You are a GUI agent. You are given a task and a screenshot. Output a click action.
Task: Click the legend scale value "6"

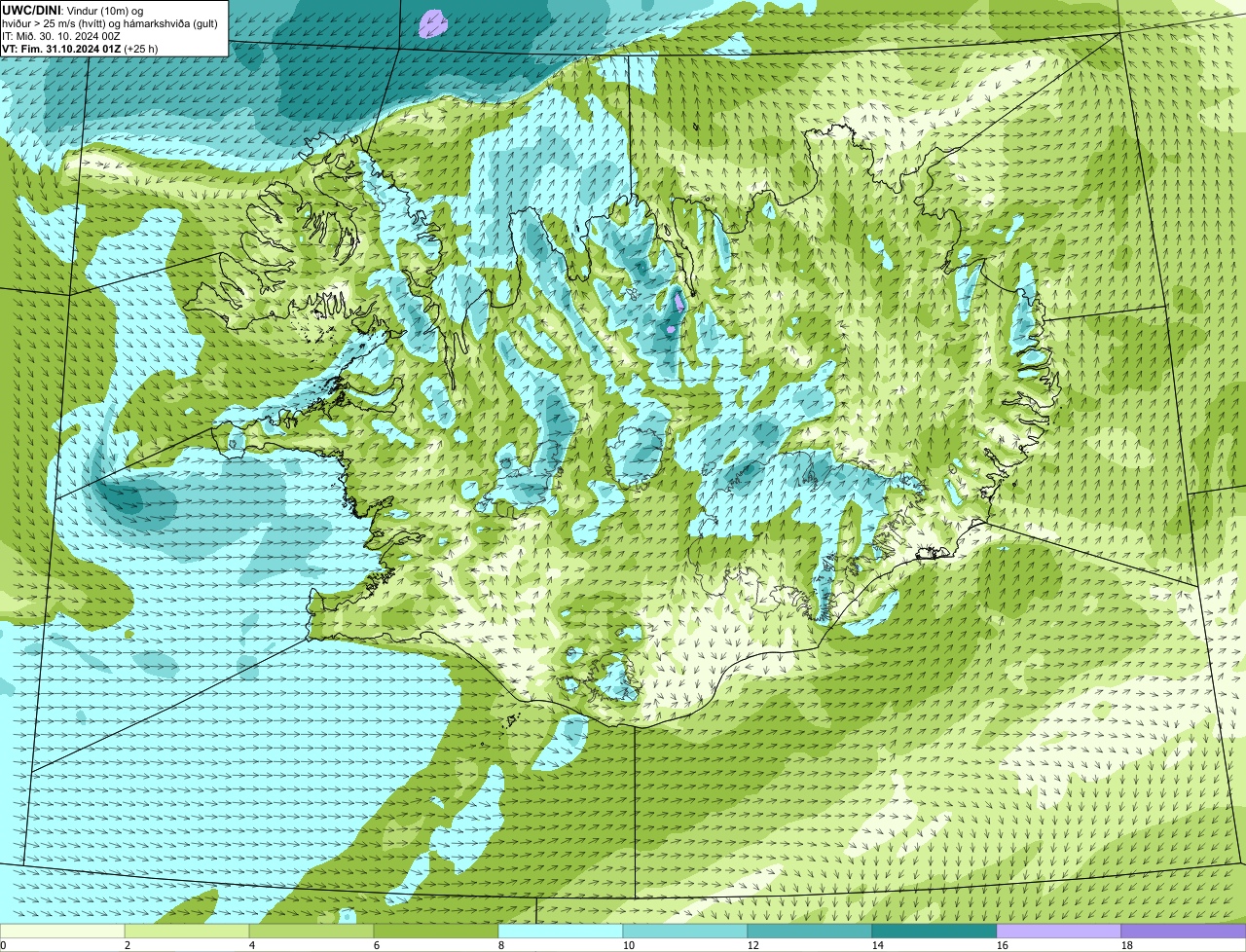[377, 945]
